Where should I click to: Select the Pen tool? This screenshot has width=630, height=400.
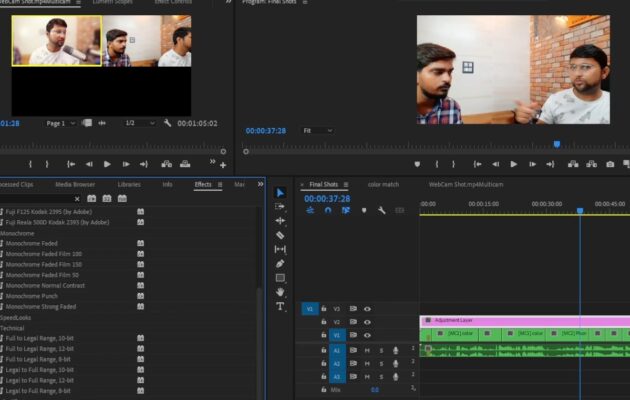[x=280, y=264]
